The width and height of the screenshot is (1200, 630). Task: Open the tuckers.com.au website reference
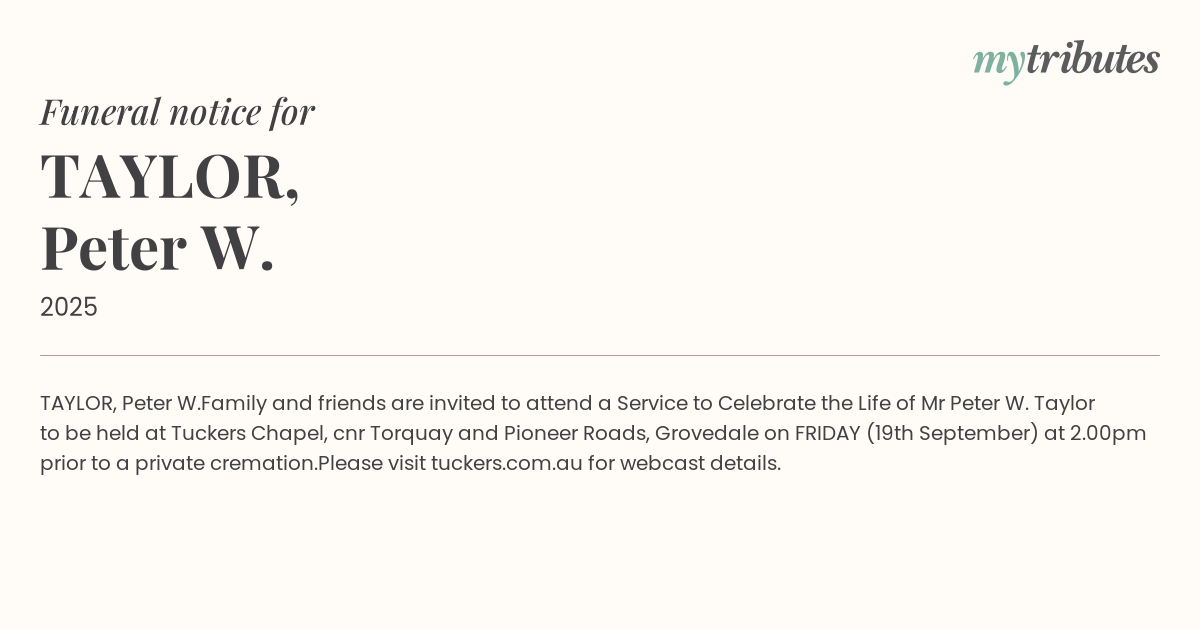tap(506, 463)
